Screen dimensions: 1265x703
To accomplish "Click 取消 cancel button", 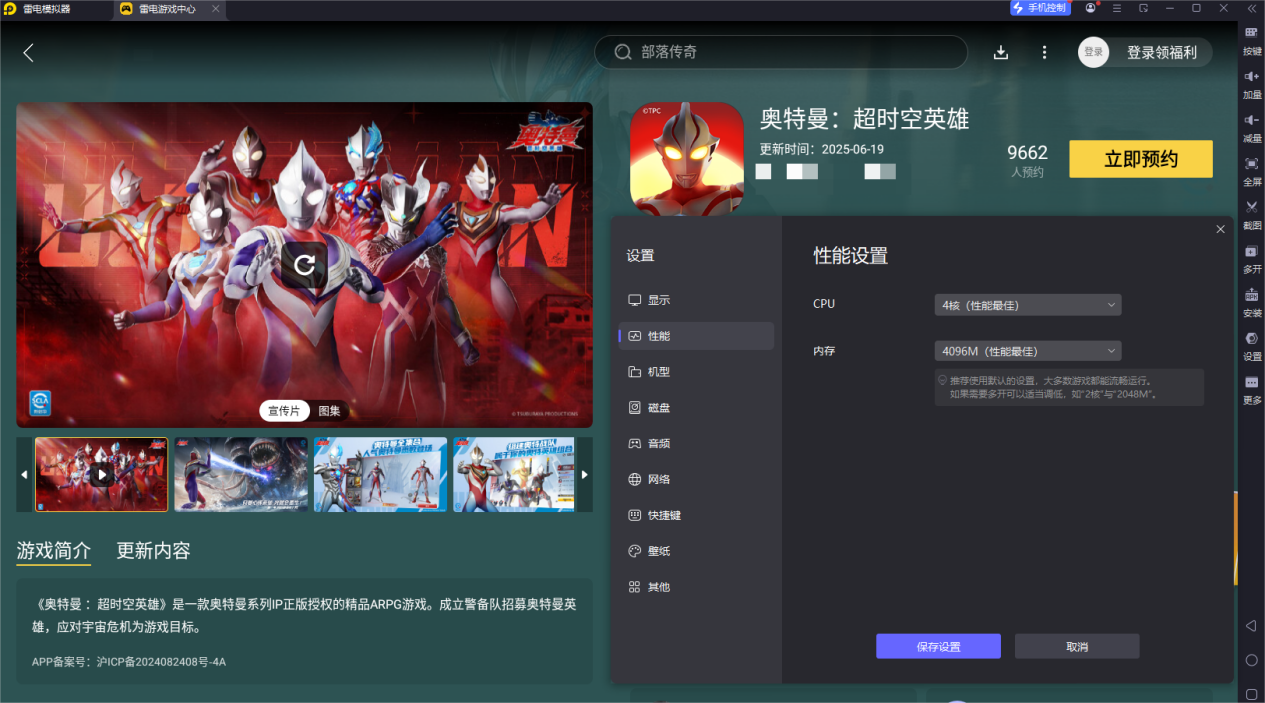I will click(1077, 647).
